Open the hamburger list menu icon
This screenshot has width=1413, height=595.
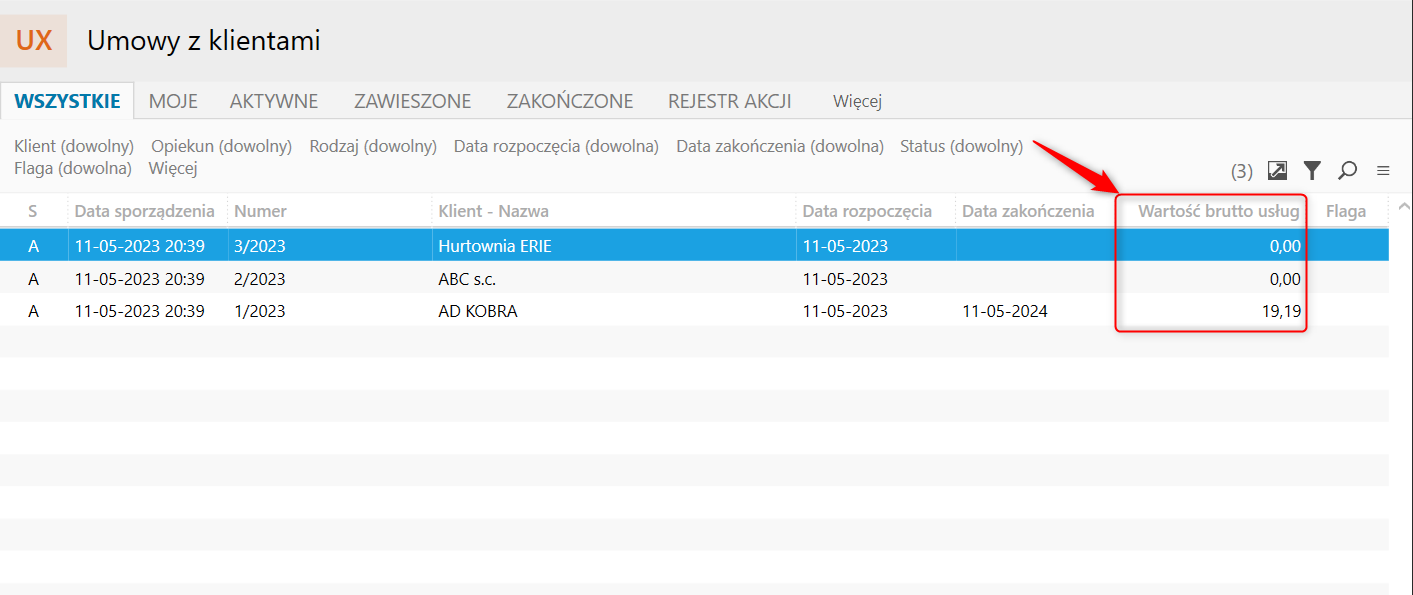(1383, 171)
